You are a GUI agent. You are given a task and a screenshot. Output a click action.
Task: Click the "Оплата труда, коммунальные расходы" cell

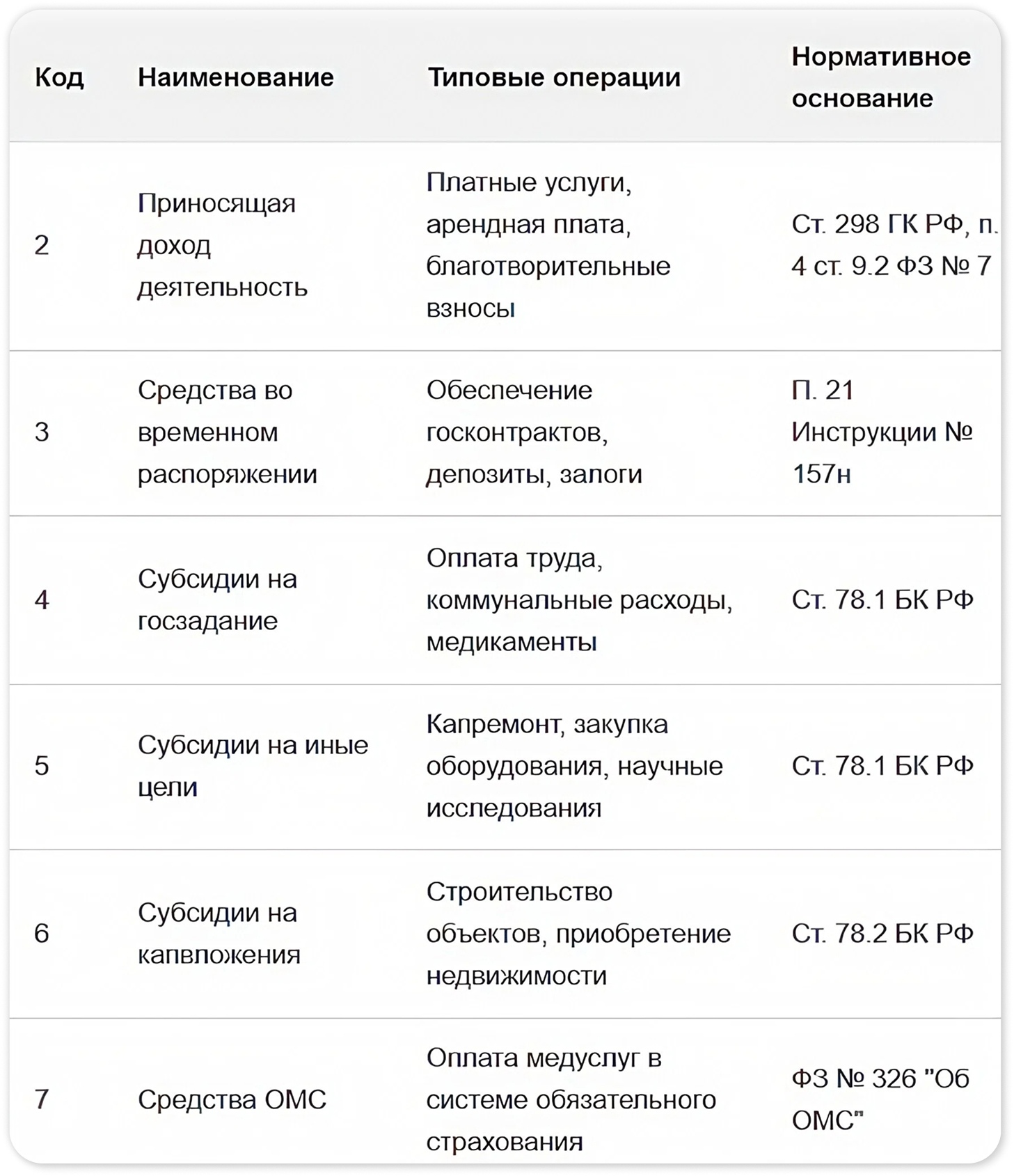578,599
